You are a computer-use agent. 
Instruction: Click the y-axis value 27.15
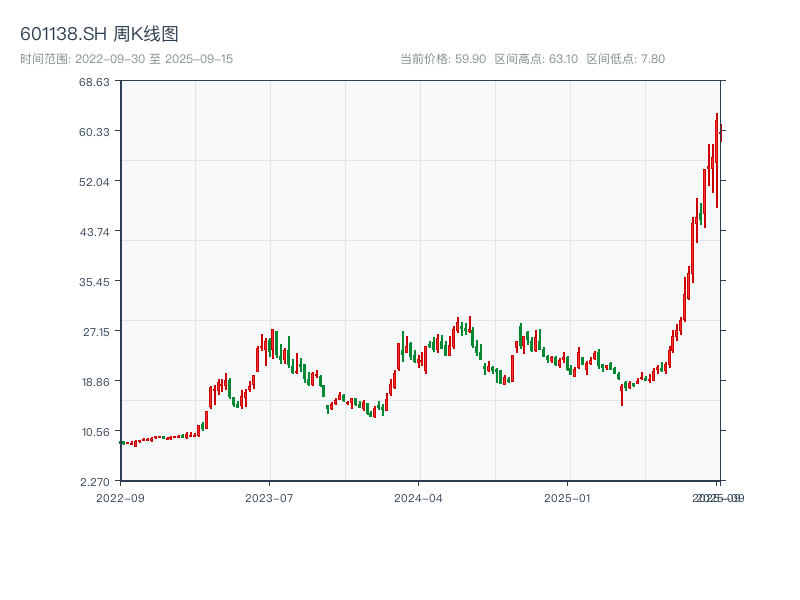pos(96,332)
